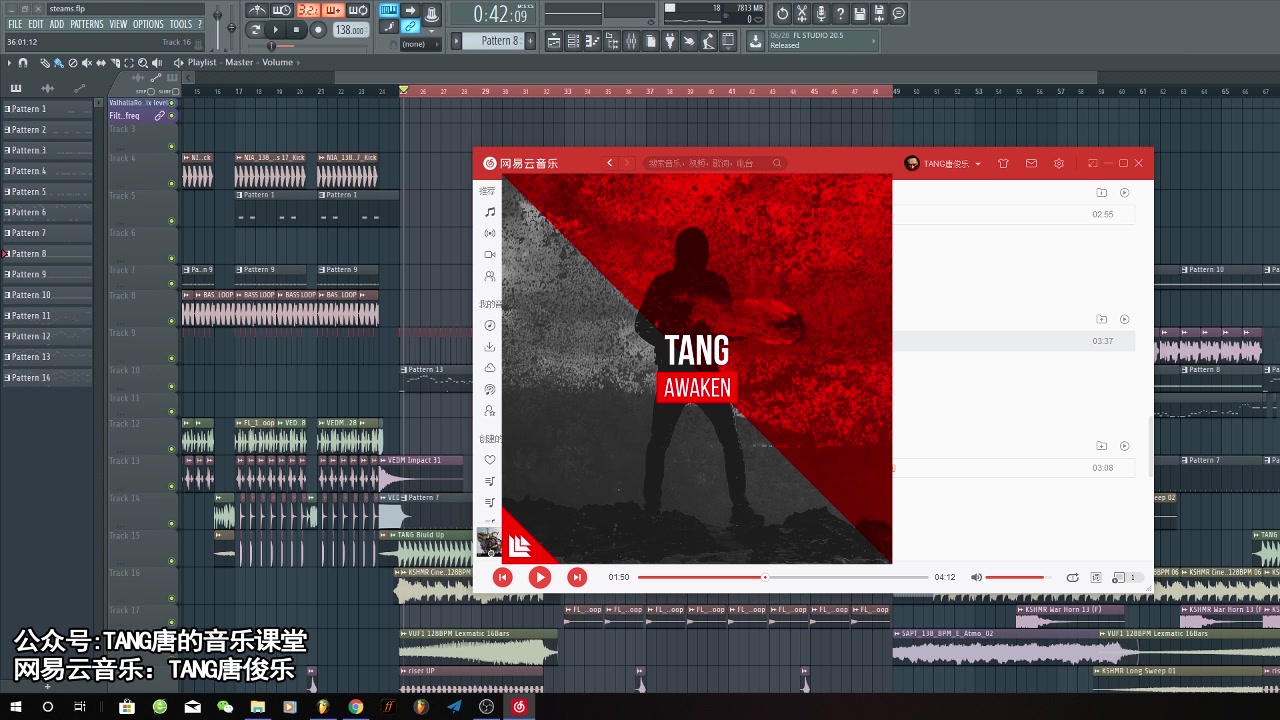Image resolution: width=1280 pixels, height=720 pixels.
Task: Click the microphone one-click recording icon
Action: (821, 14)
